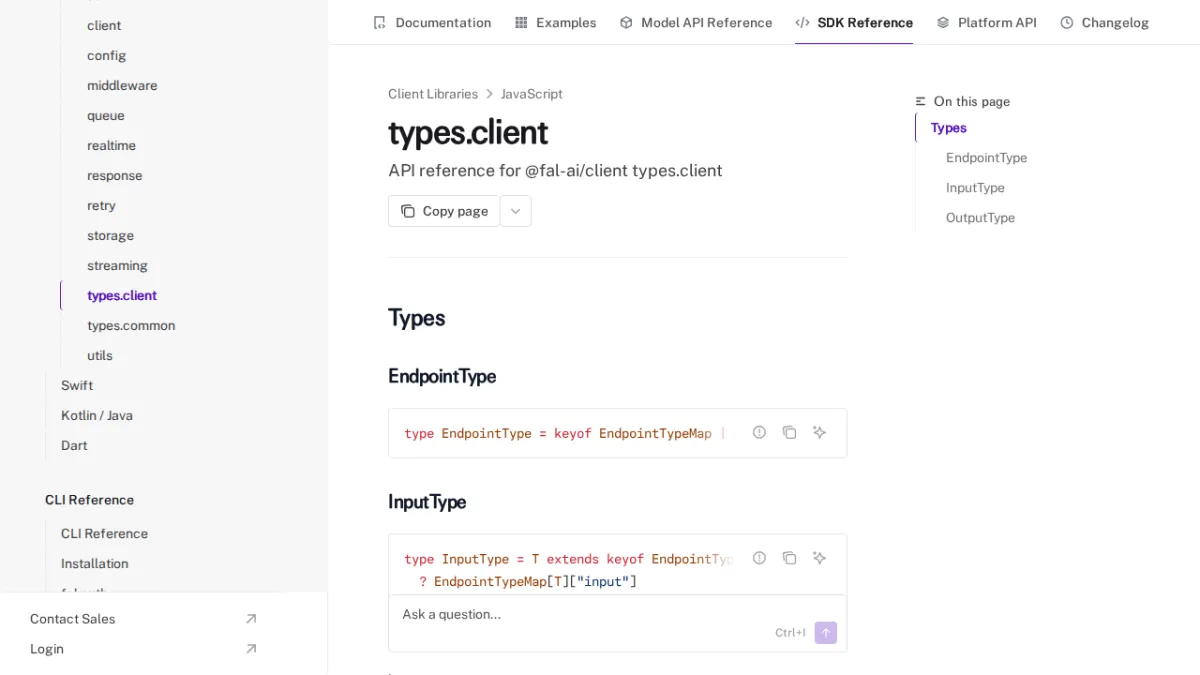The height and width of the screenshot is (675, 1200).
Task: Open the realtime sidebar item
Action: (x=111, y=146)
